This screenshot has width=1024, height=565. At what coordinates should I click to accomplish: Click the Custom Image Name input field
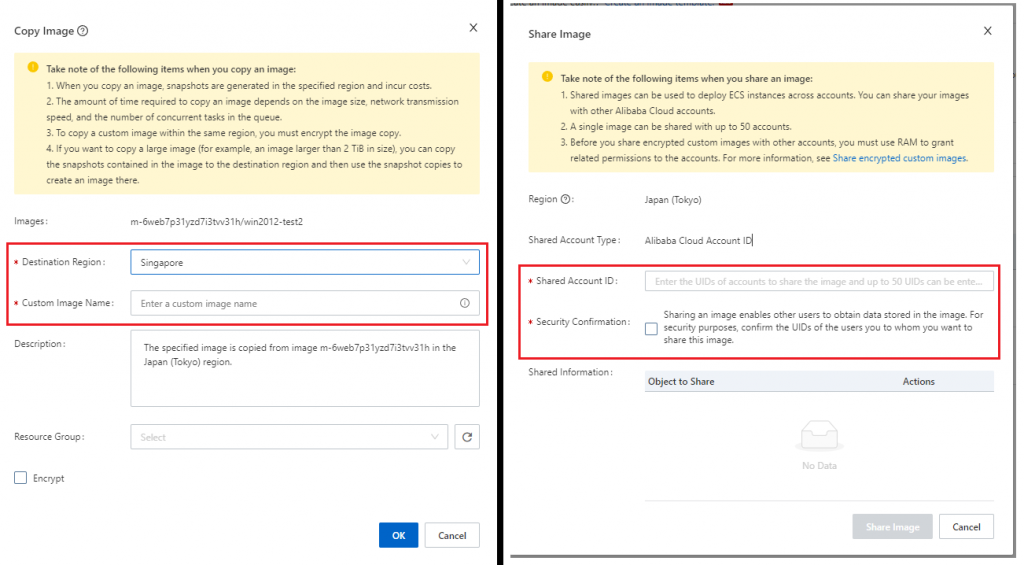pyautogui.click(x=305, y=303)
